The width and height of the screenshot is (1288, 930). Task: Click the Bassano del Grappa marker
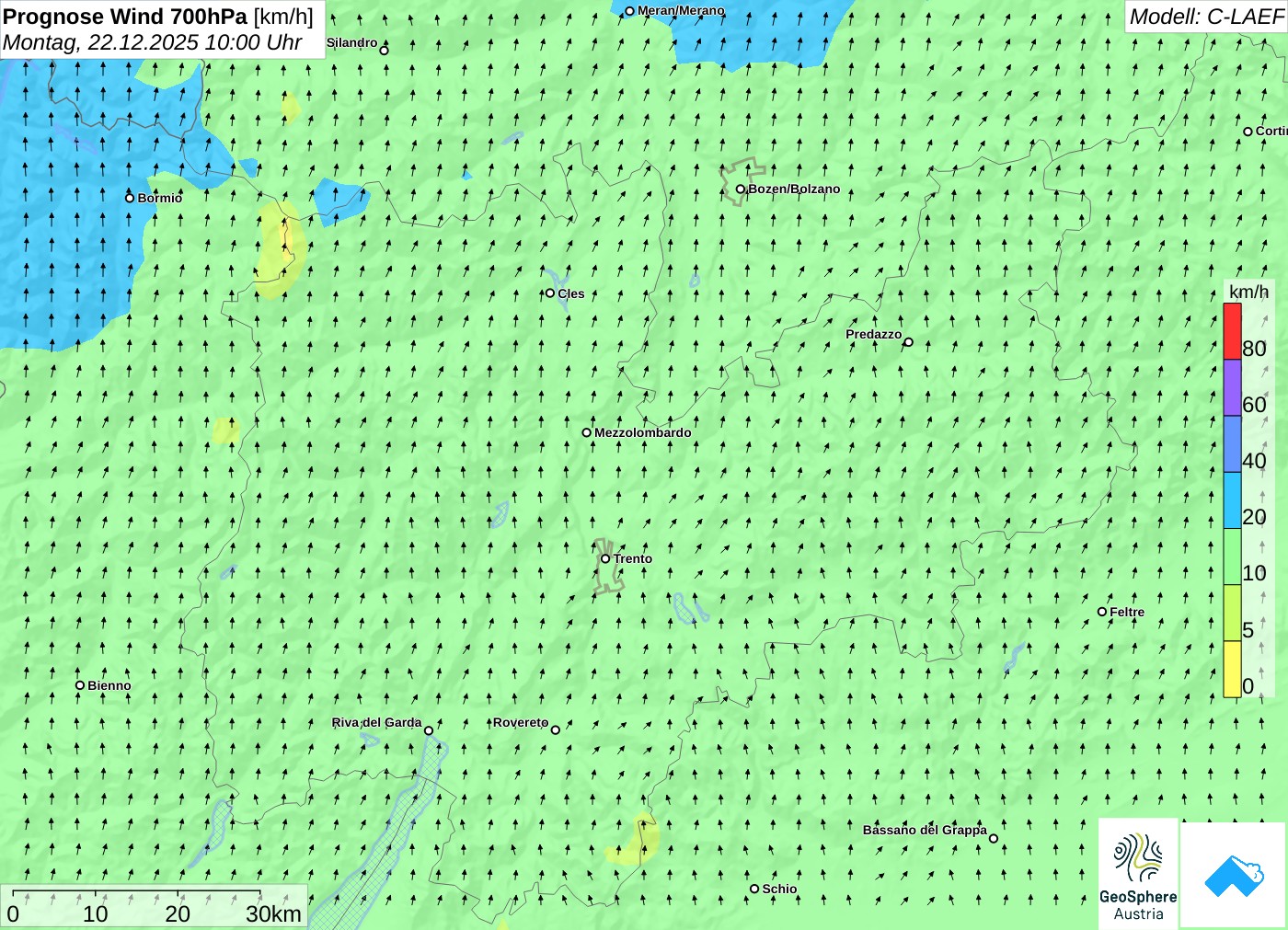coord(994,839)
